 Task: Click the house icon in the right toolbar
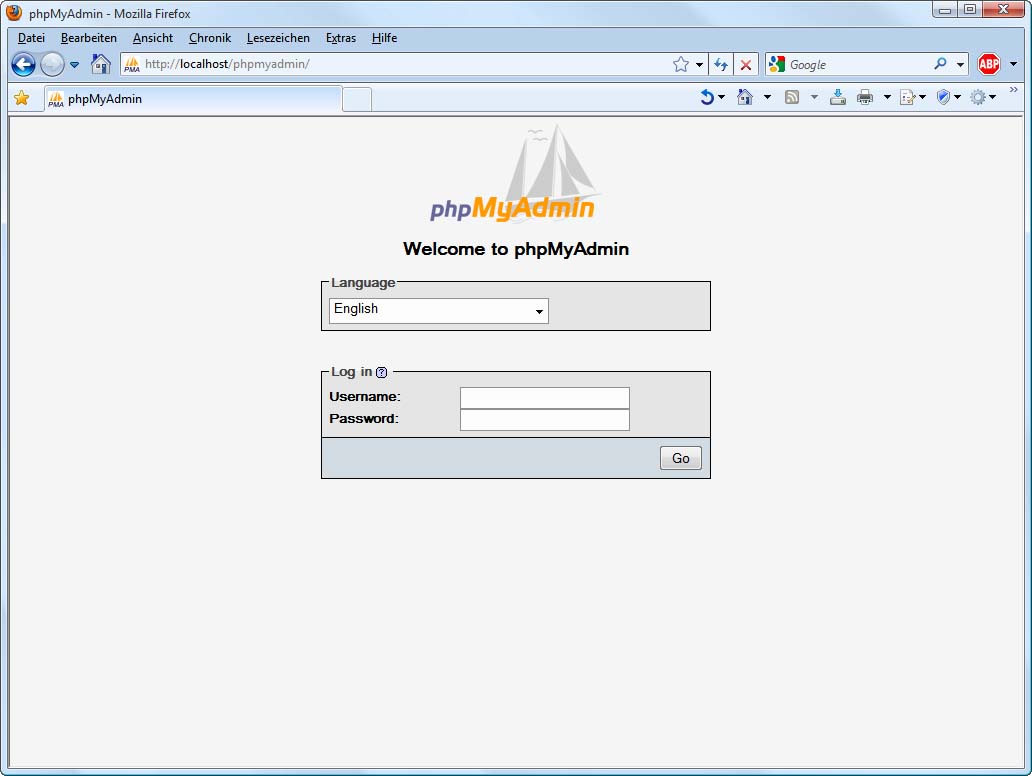click(745, 97)
